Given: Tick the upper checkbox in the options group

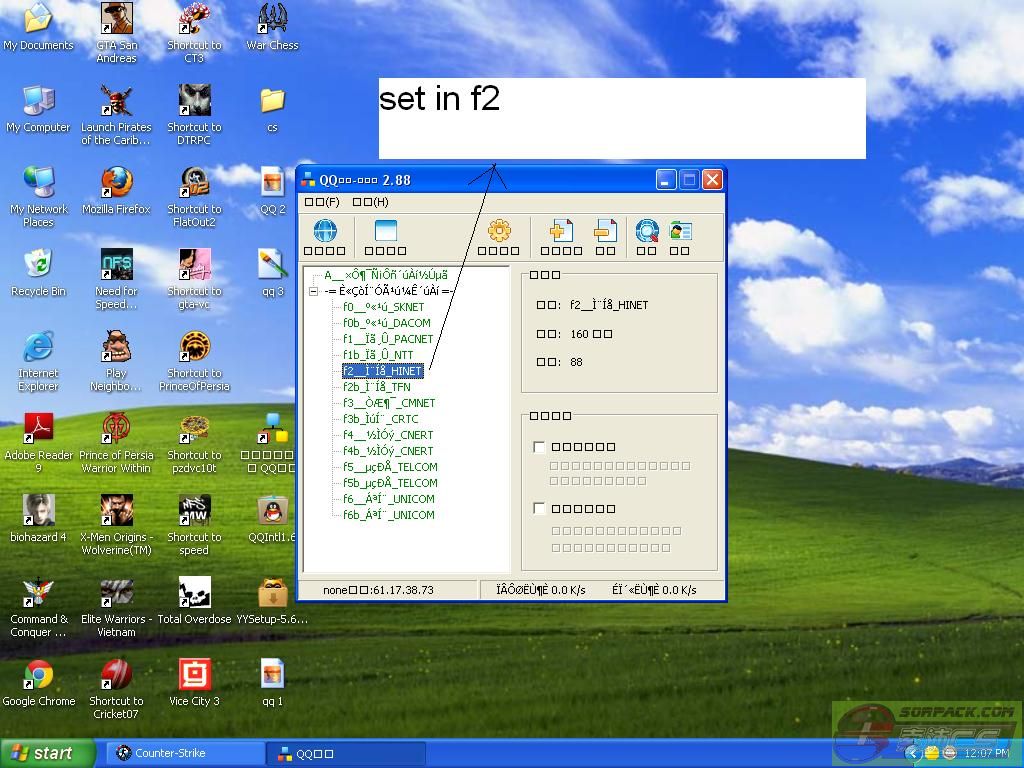Looking at the screenshot, I should coord(539,447).
